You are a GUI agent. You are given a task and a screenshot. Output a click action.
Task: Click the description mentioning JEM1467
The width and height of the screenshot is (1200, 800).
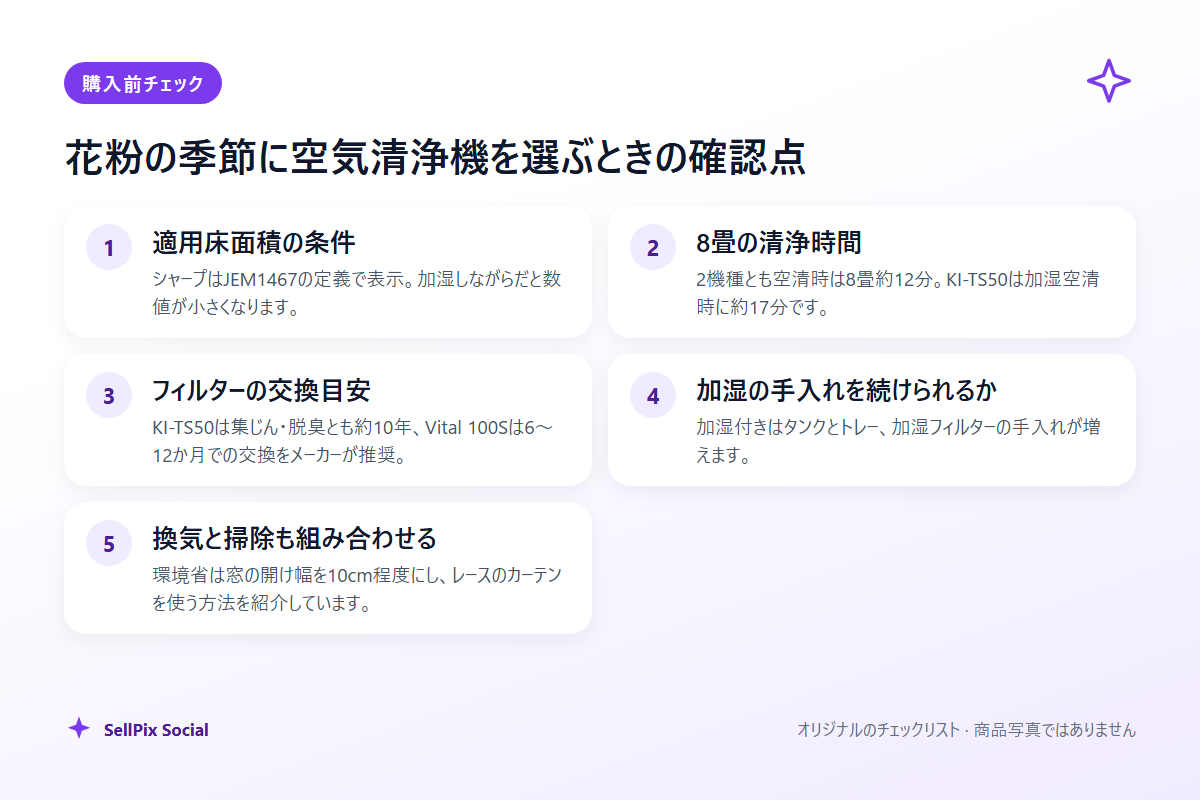[x=357, y=292]
